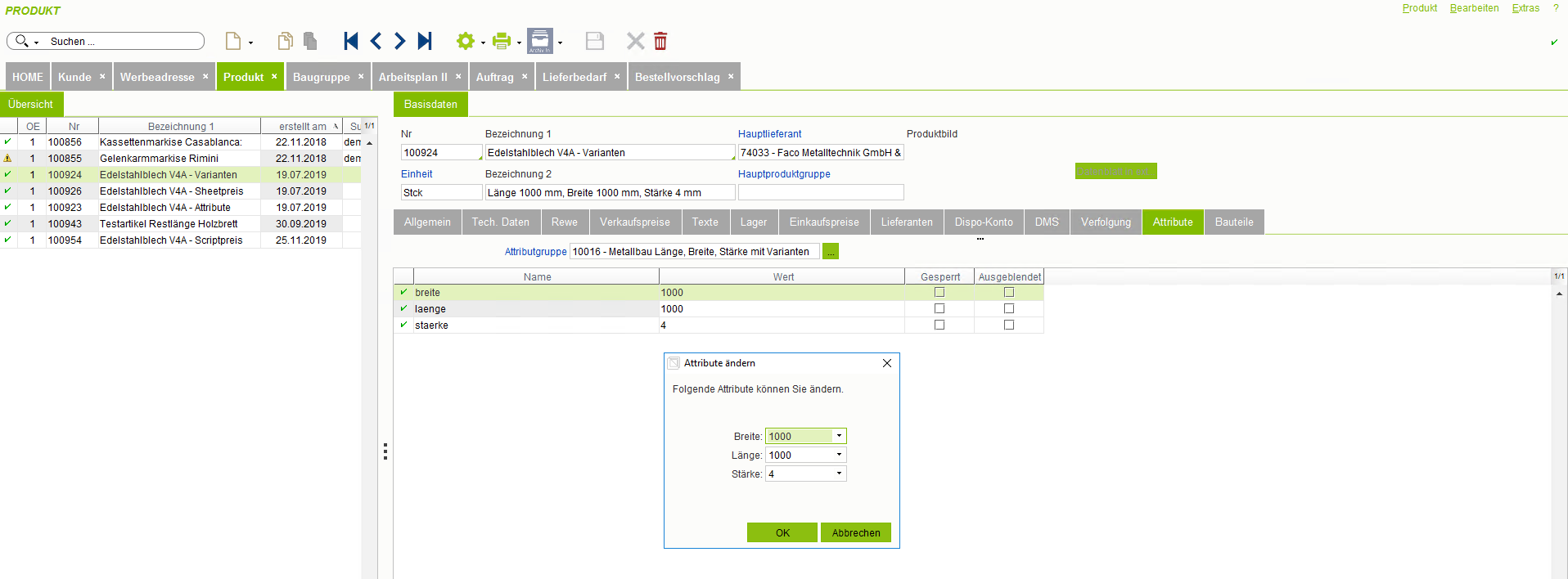Click the new document icon

coord(233,41)
